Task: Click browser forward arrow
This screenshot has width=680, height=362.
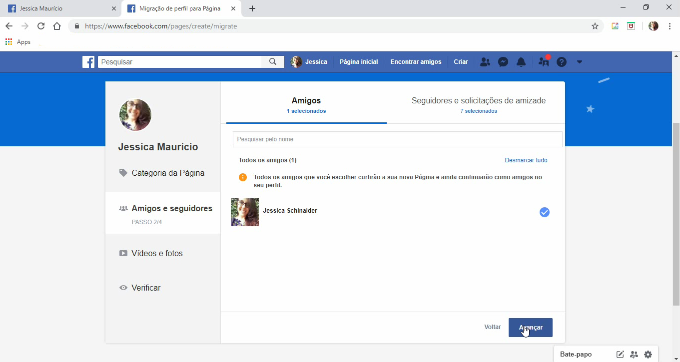Action: (25, 26)
